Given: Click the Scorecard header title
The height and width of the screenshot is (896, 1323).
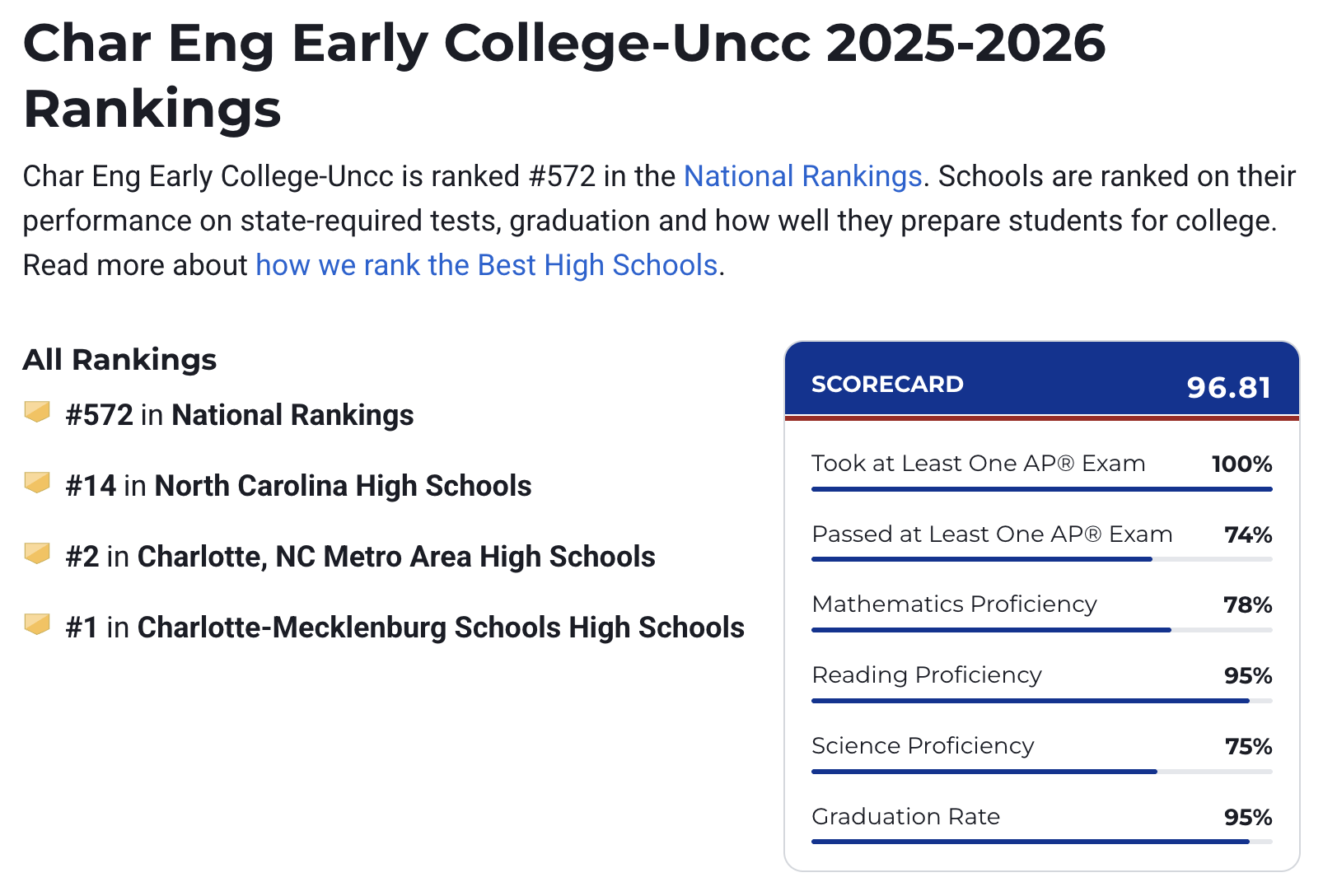Looking at the screenshot, I should [x=887, y=384].
